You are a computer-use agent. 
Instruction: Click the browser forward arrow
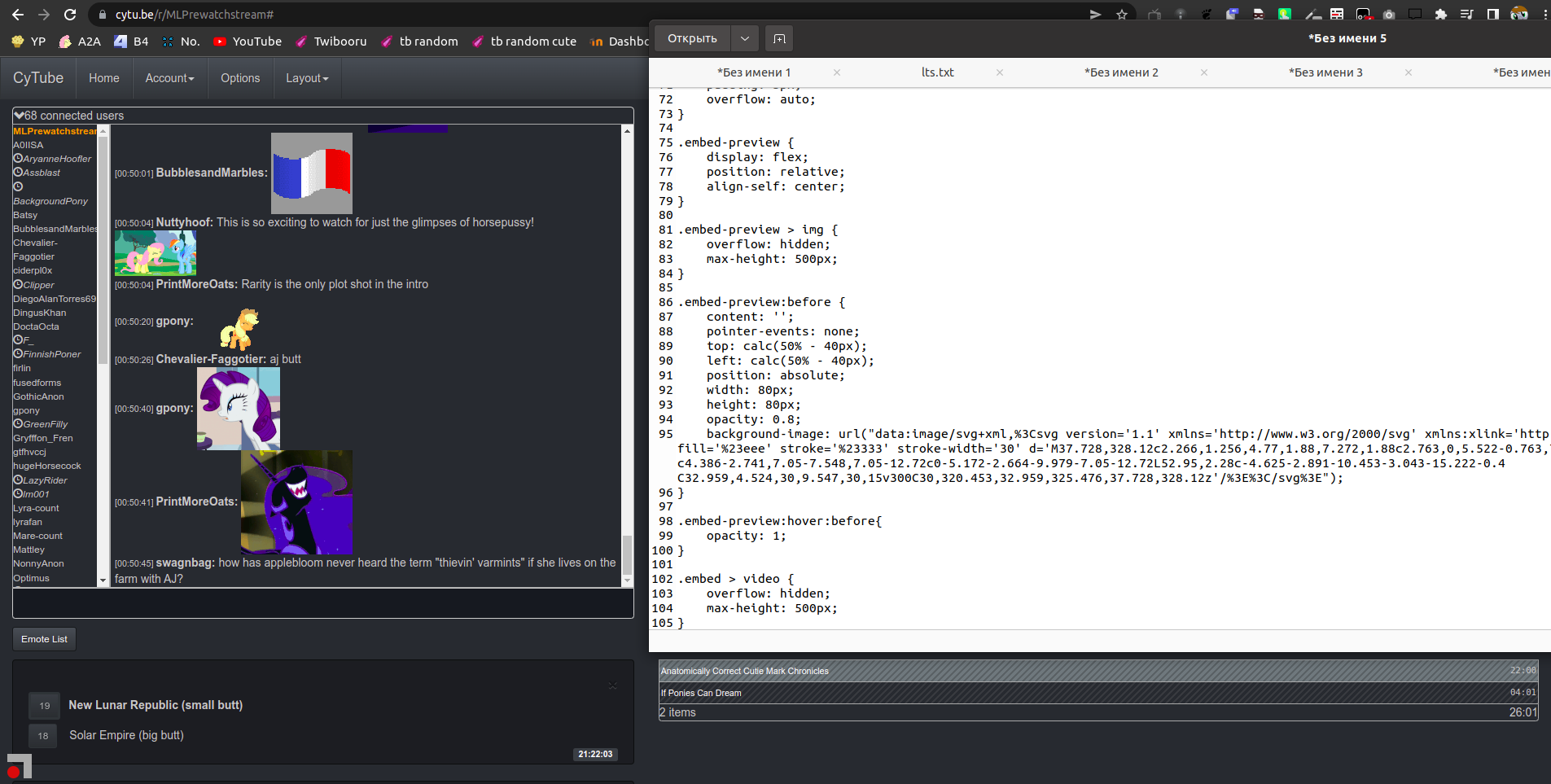click(44, 15)
